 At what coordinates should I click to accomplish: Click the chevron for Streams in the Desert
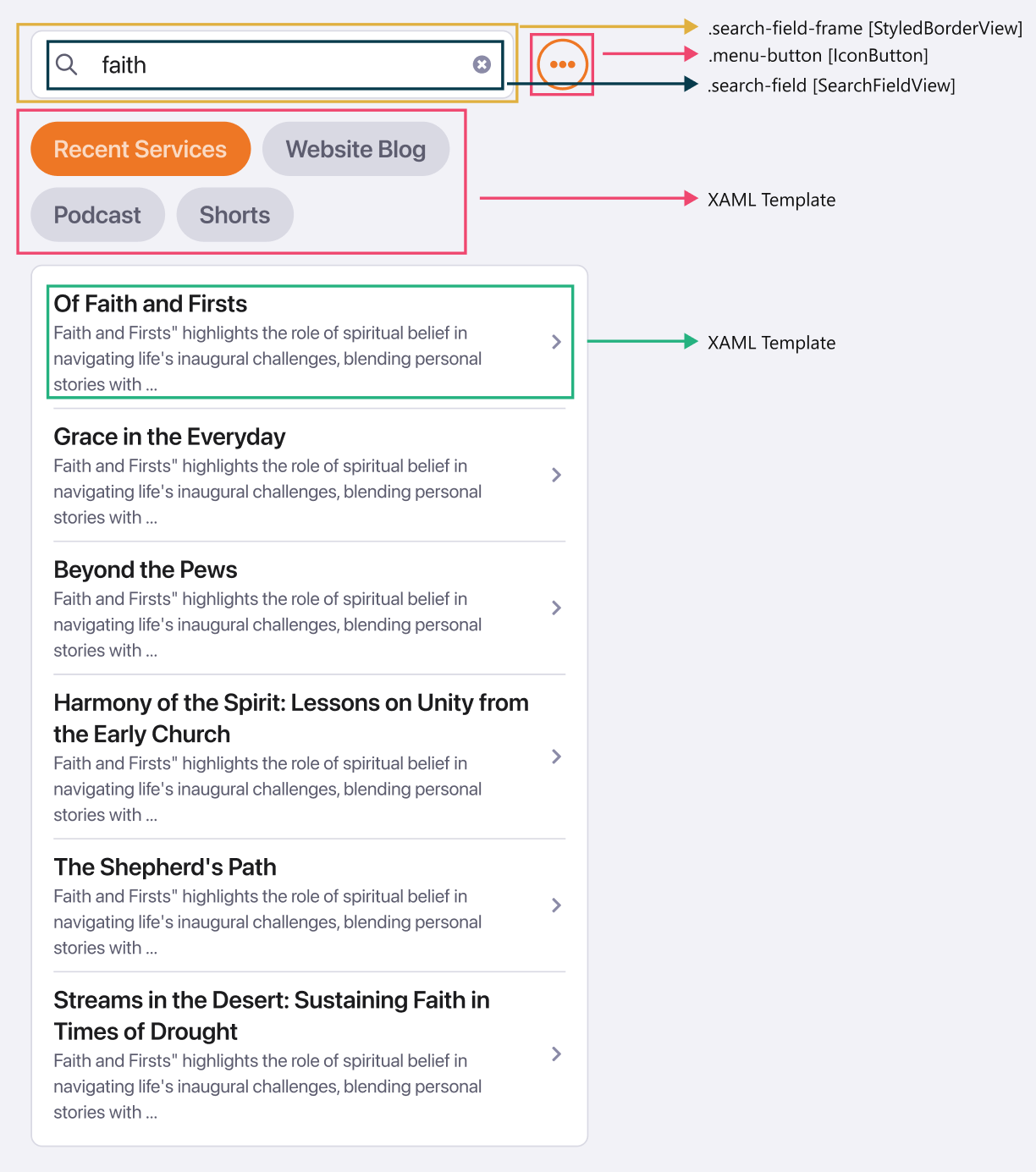coord(556,1054)
